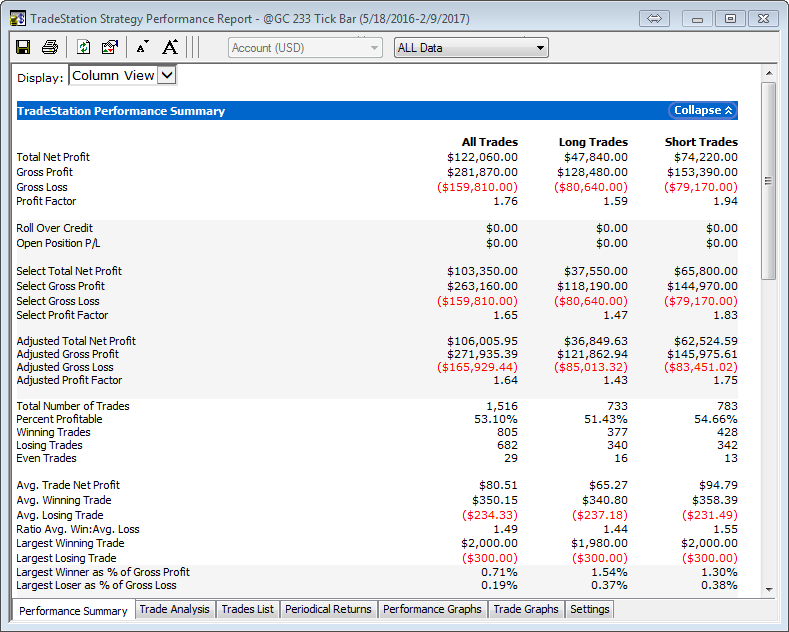Click the Refresh report icon

tap(83, 47)
